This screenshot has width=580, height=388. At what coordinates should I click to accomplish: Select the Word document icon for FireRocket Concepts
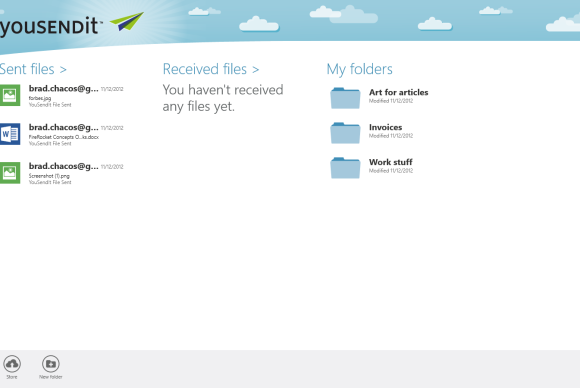(x=10, y=134)
